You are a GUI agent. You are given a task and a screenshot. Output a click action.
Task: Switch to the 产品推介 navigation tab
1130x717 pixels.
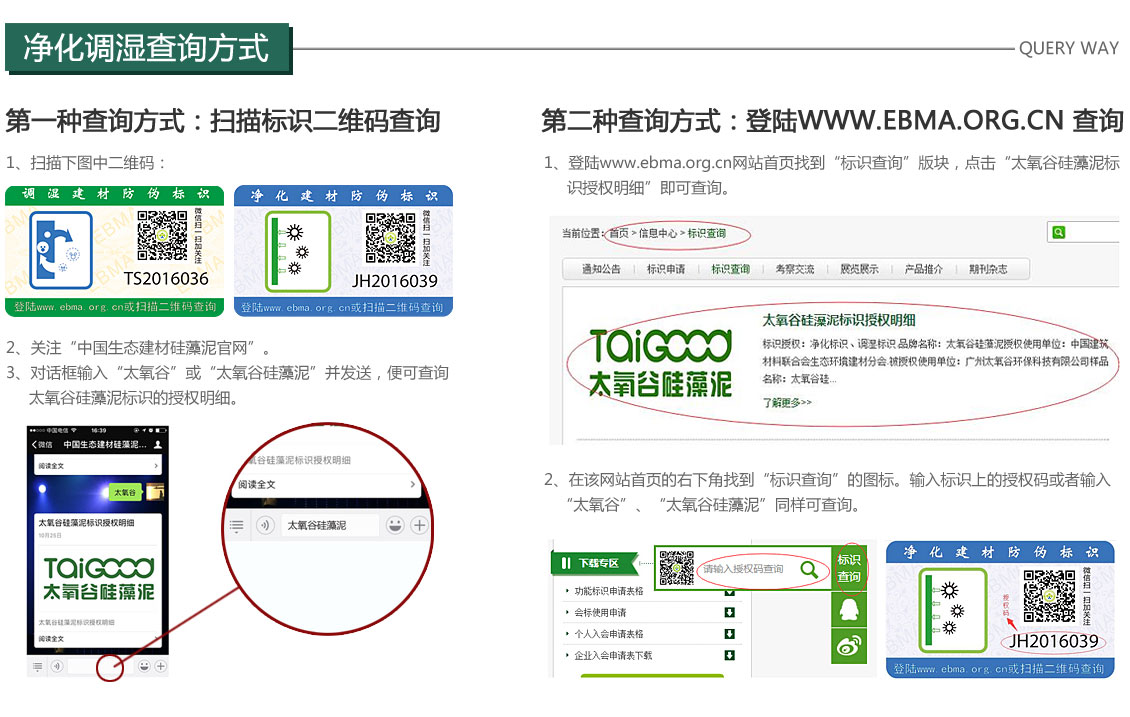click(x=923, y=269)
